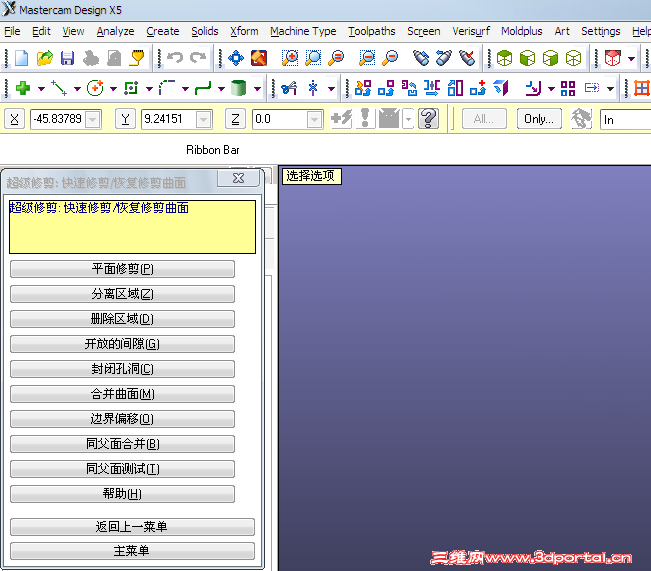Image resolution: width=651 pixels, height=571 pixels.
Task: Click in the X coordinate input field
Action: pyautogui.click(x=58, y=119)
